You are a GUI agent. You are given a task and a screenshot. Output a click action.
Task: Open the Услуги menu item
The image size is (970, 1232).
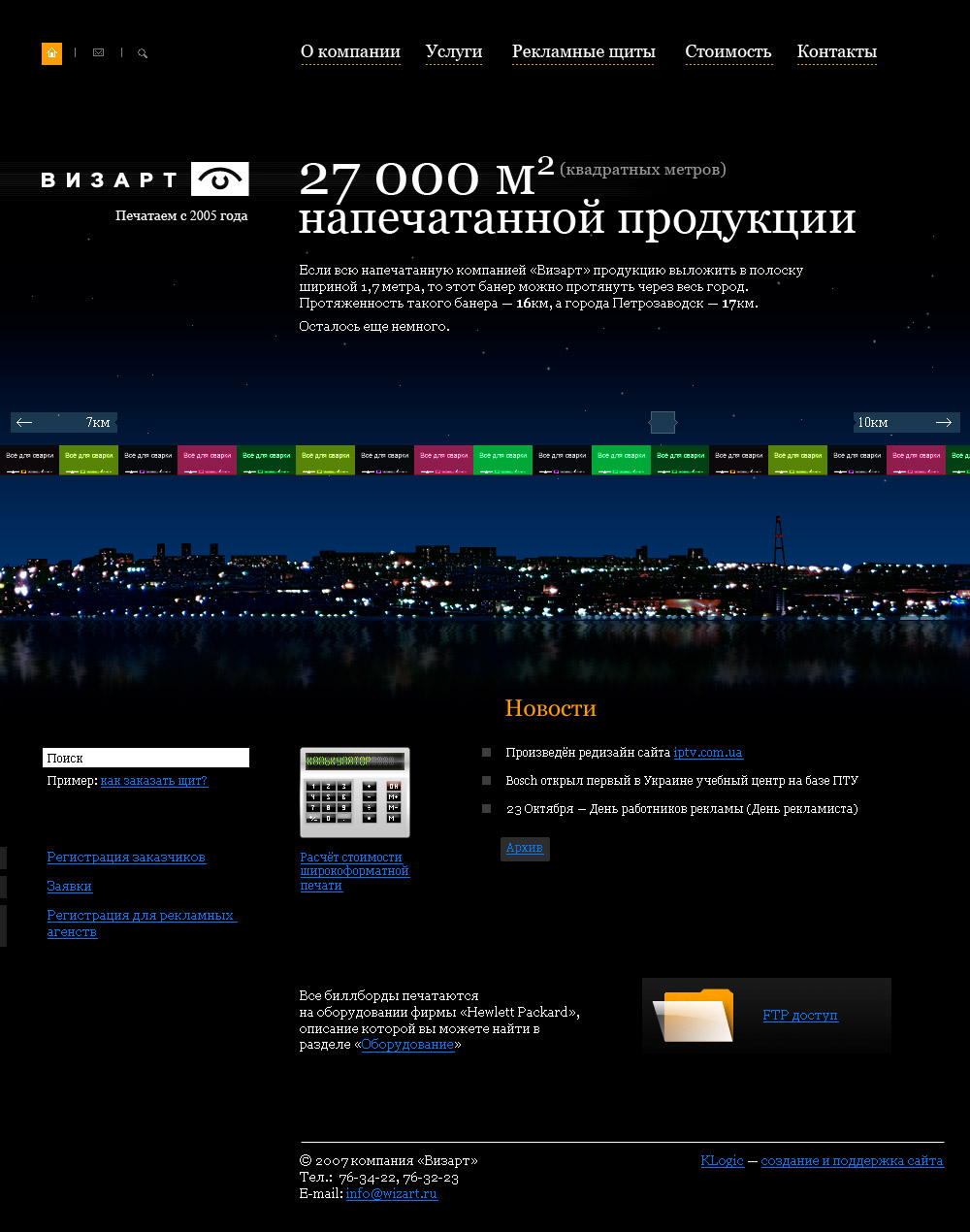point(453,52)
